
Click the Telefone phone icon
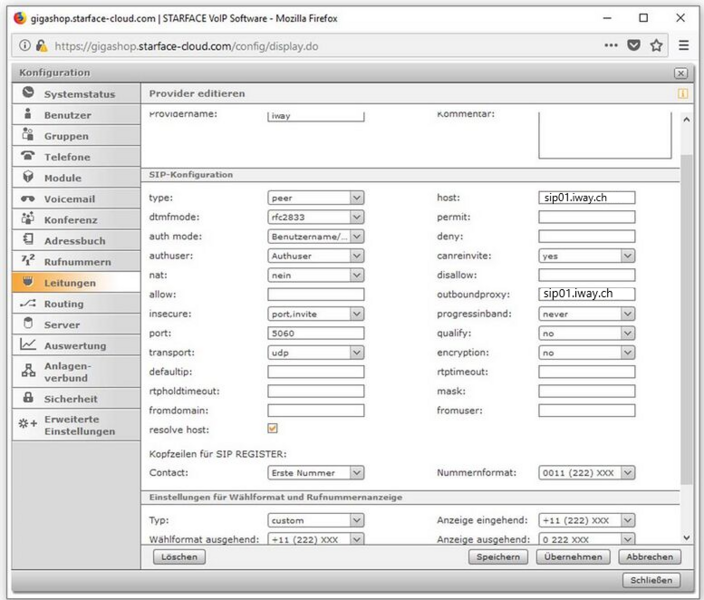(28, 155)
